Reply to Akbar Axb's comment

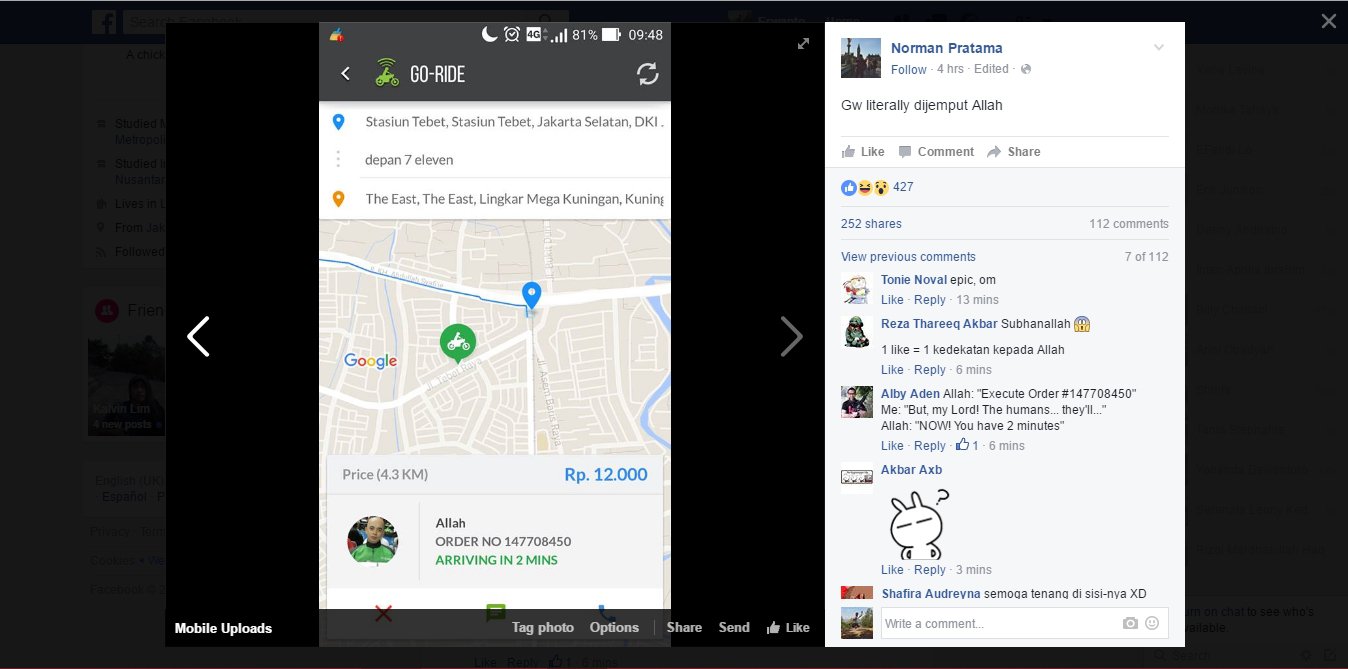(x=930, y=570)
